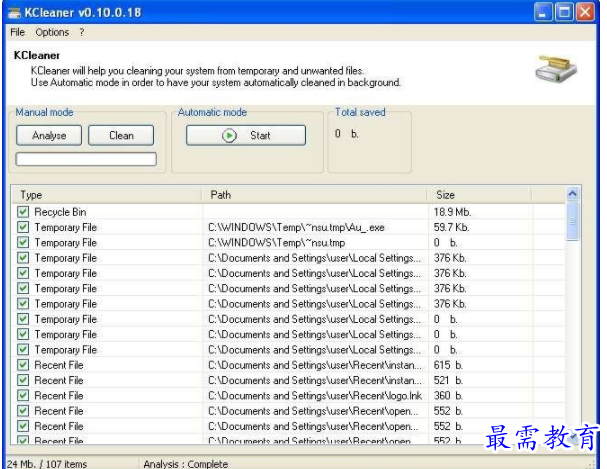Screen dimensions: 607x469
Task: Uncheck the Recent File 521 b. checkbox
Action: click(x=23, y=380)
